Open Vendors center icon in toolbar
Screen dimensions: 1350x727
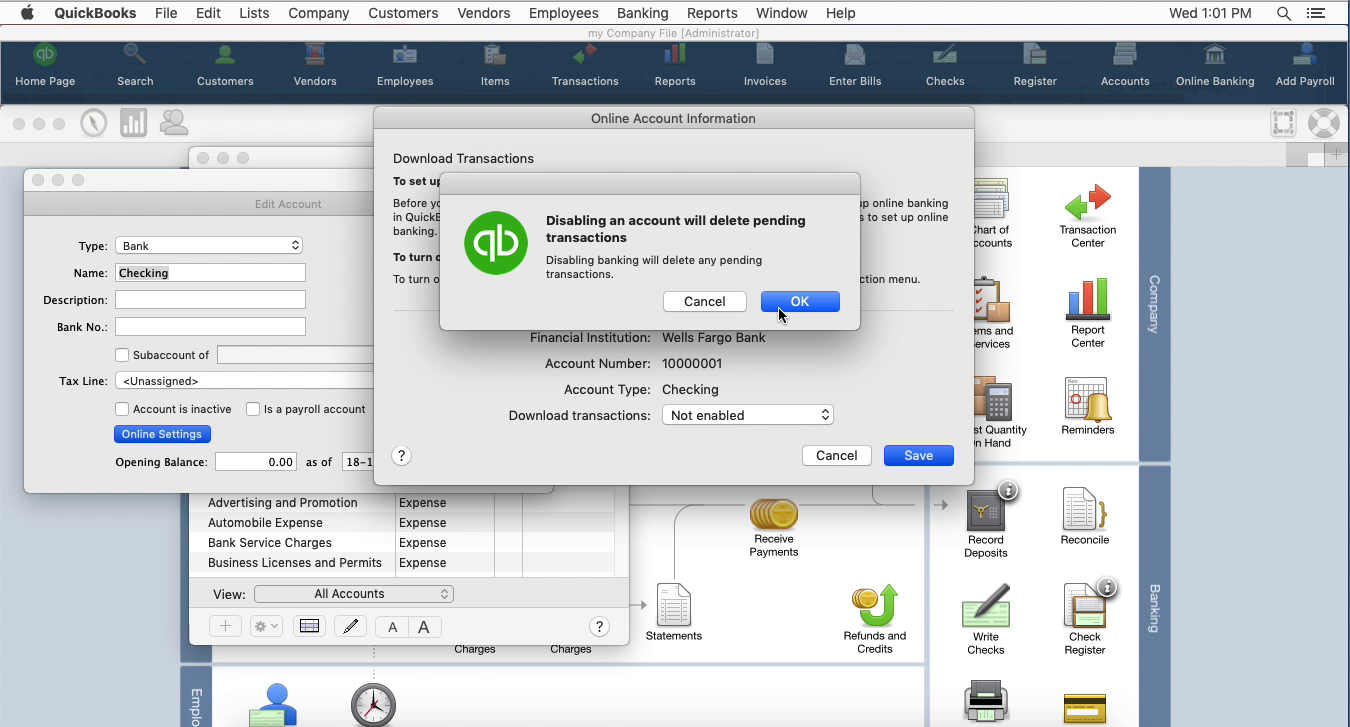tap(315, 66)
